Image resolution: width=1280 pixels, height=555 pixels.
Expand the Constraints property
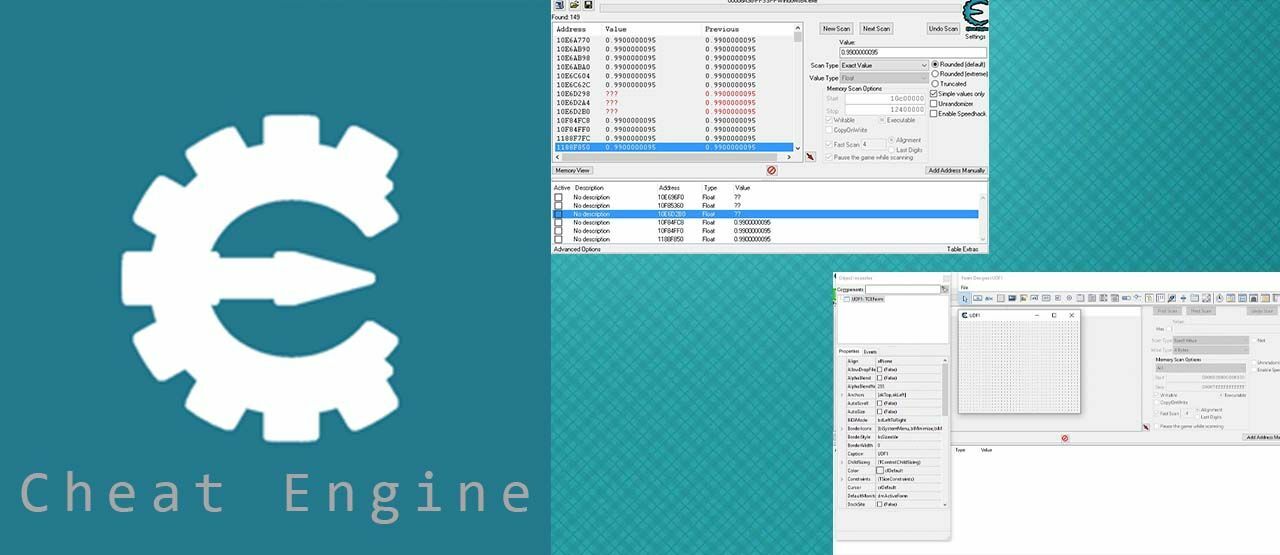point(842,479)
